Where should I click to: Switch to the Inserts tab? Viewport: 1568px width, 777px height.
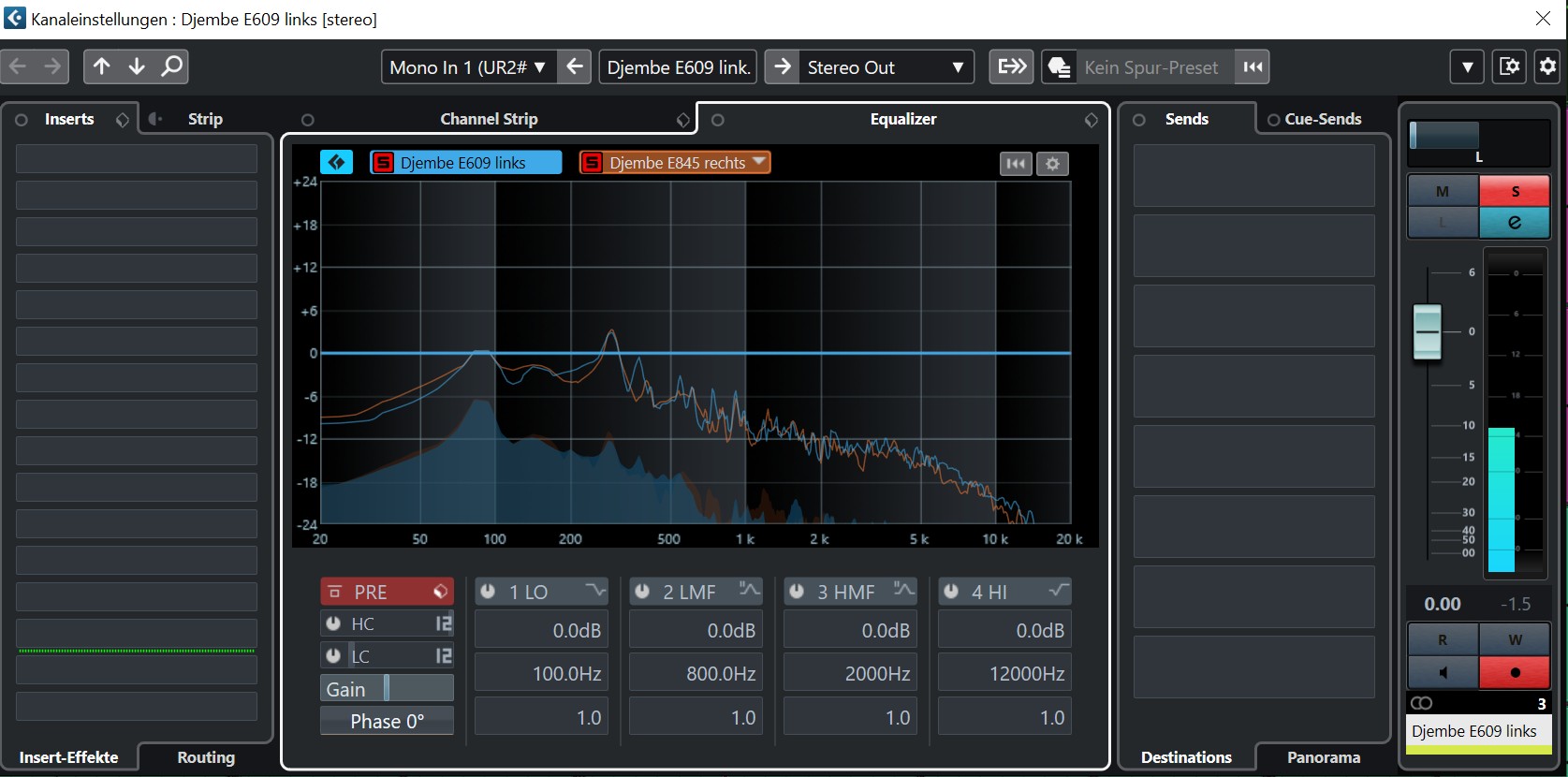click(69, 119)
